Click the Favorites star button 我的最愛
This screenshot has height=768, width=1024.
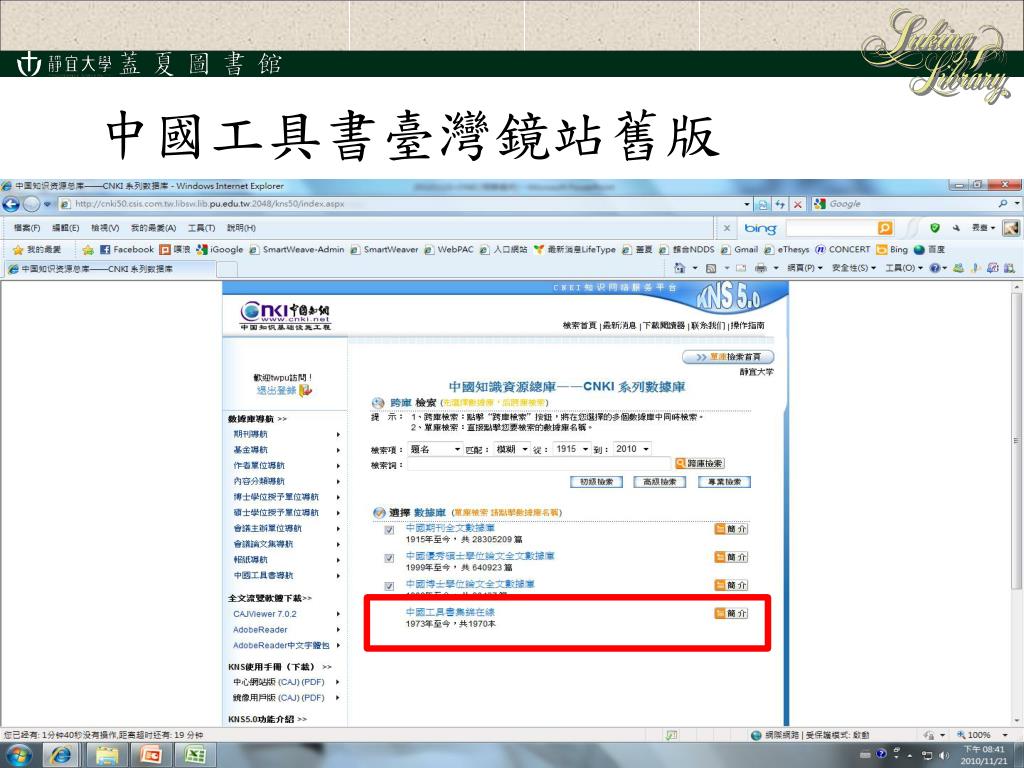point(37,249)
